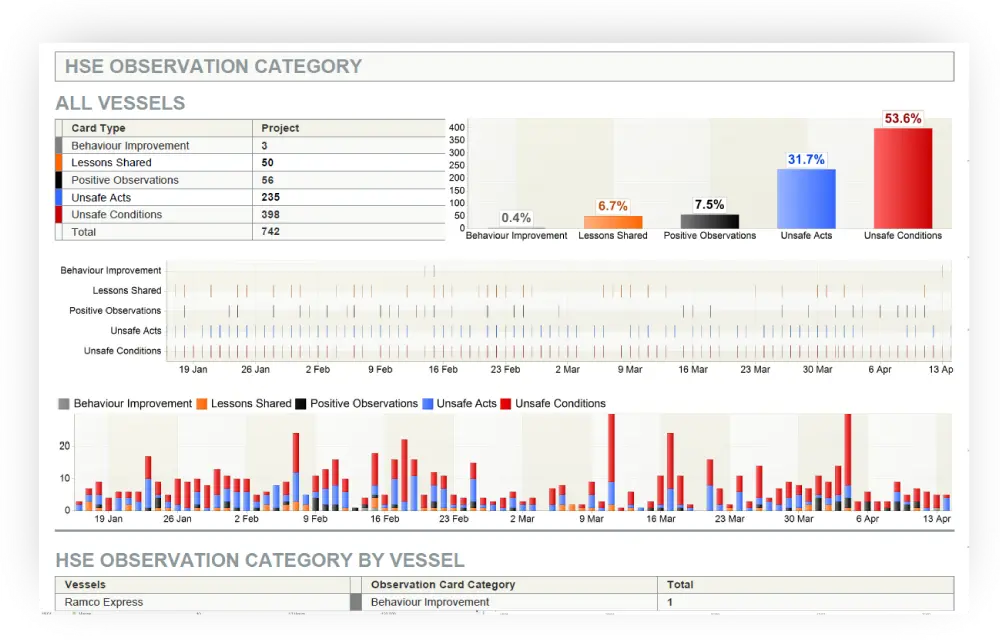Select the Unsafe Conditions table row
Screen dimensions: 1000x644
[x=251, y=214]
